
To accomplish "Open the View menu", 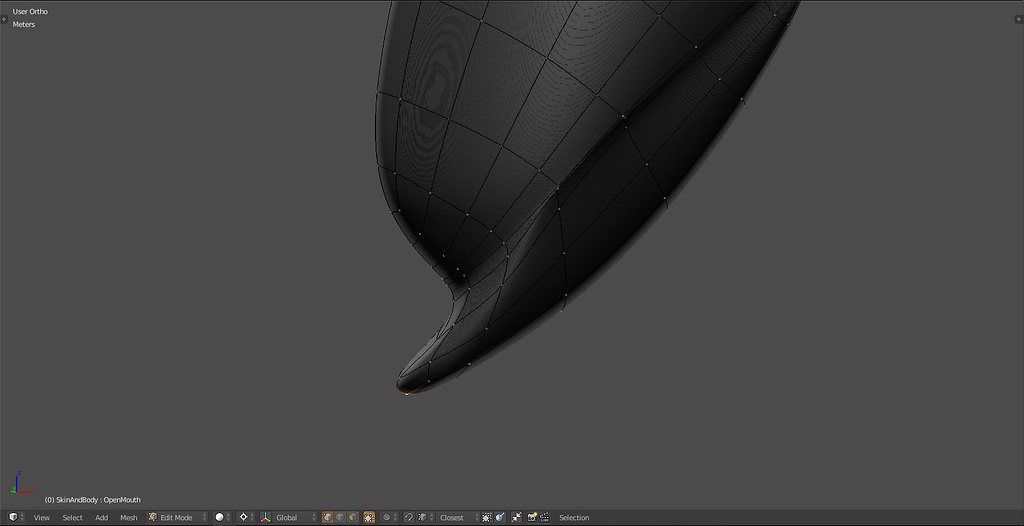I will pyautogui.click(x=42, y=518).
